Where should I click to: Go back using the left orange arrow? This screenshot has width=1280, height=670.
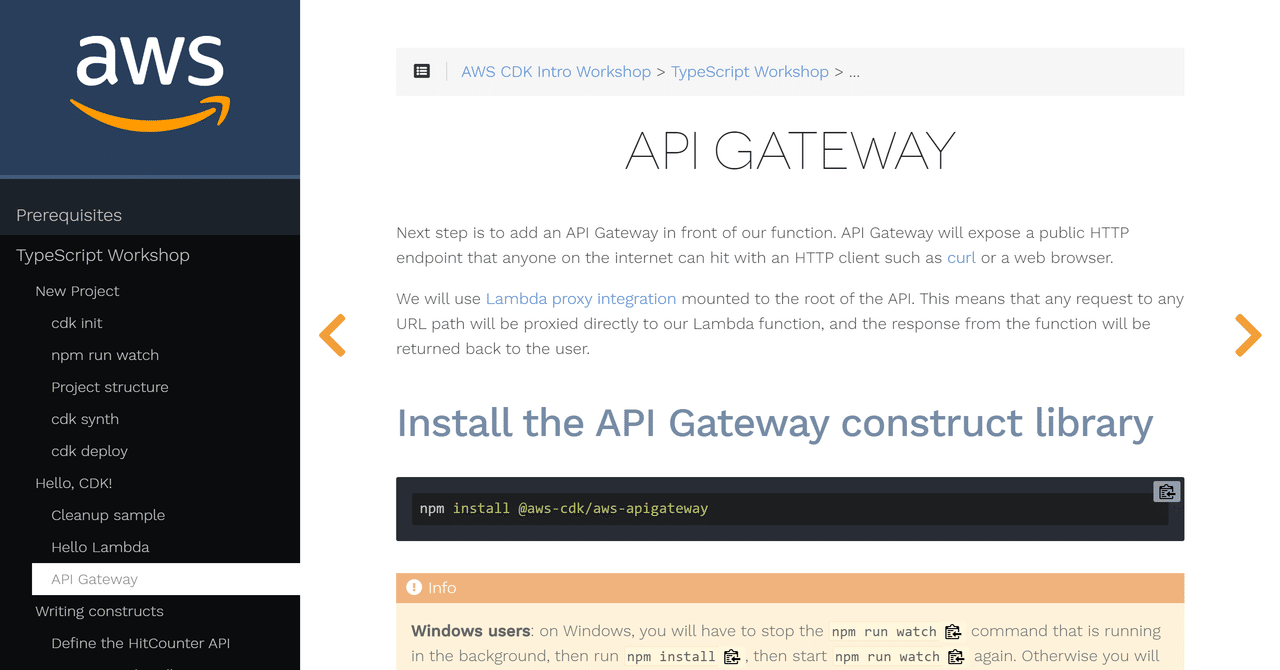332,335
